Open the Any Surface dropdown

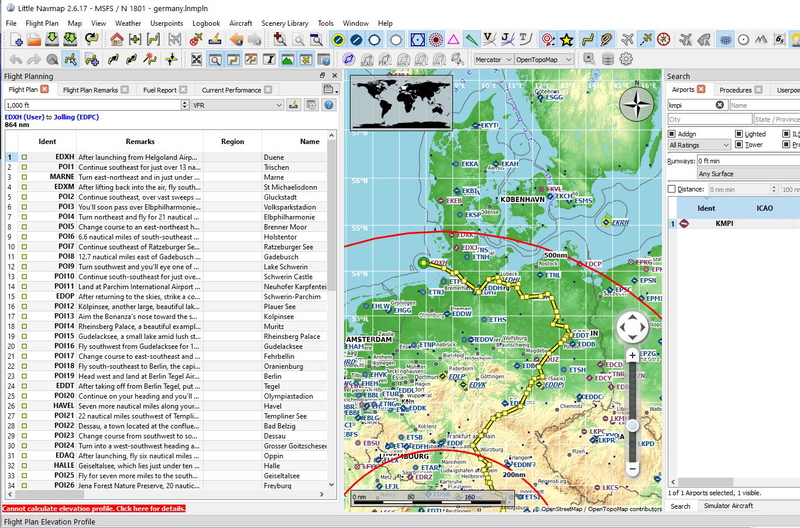pyautogui.click(x=748, y=173)
